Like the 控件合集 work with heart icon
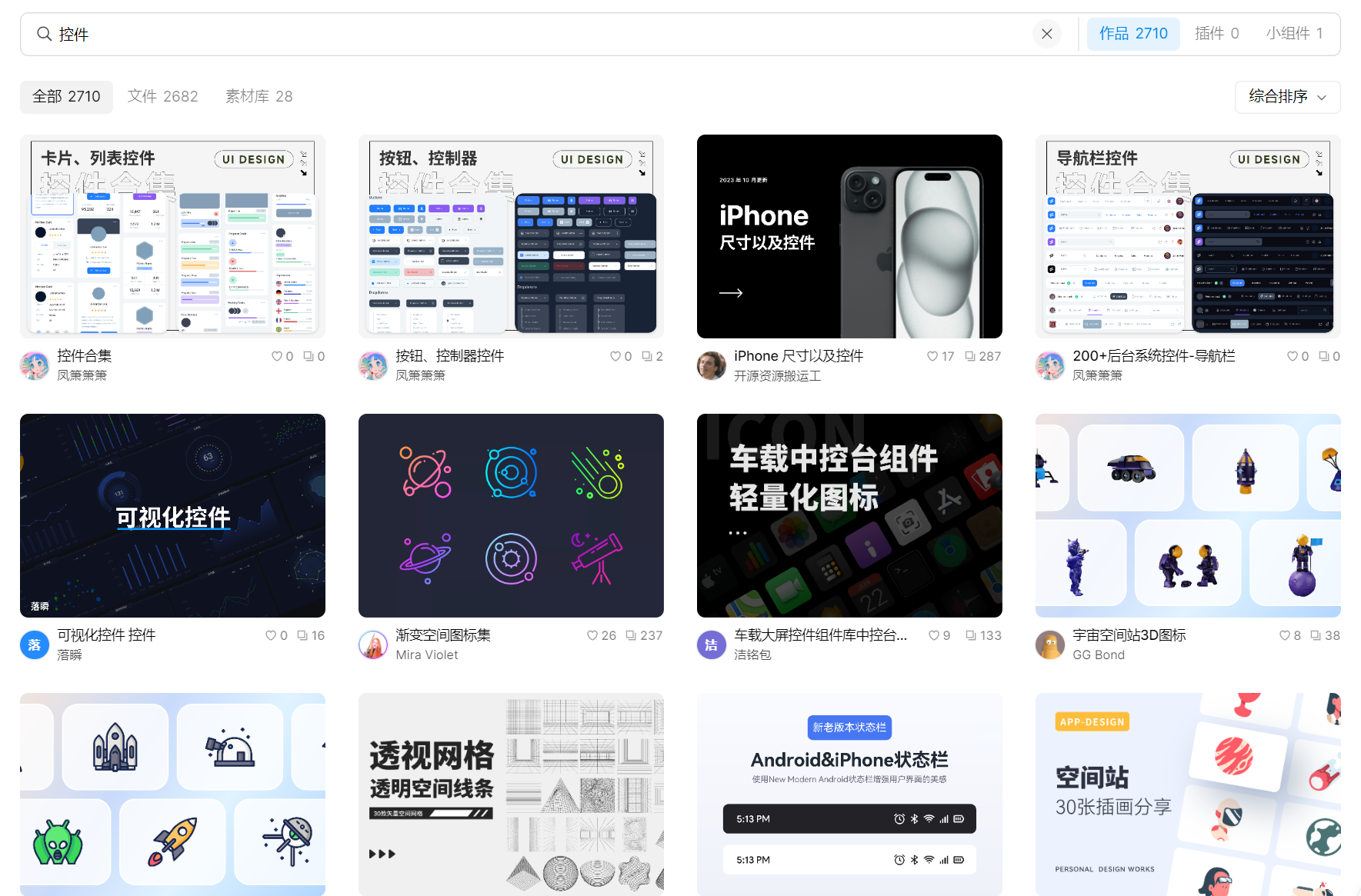The width and height of the screenshot is (1361, 896). tap(277, 356)
